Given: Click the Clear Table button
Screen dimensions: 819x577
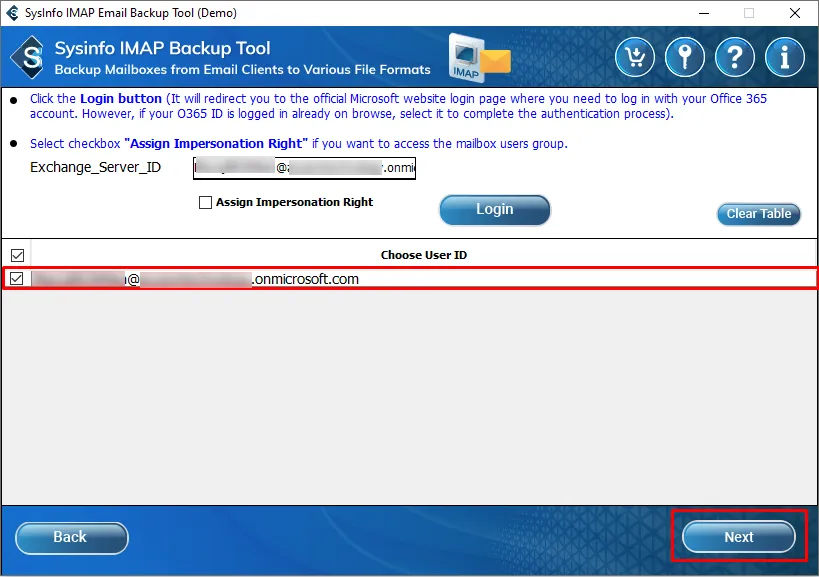Looking at the screenshot, I should point(758,214).
